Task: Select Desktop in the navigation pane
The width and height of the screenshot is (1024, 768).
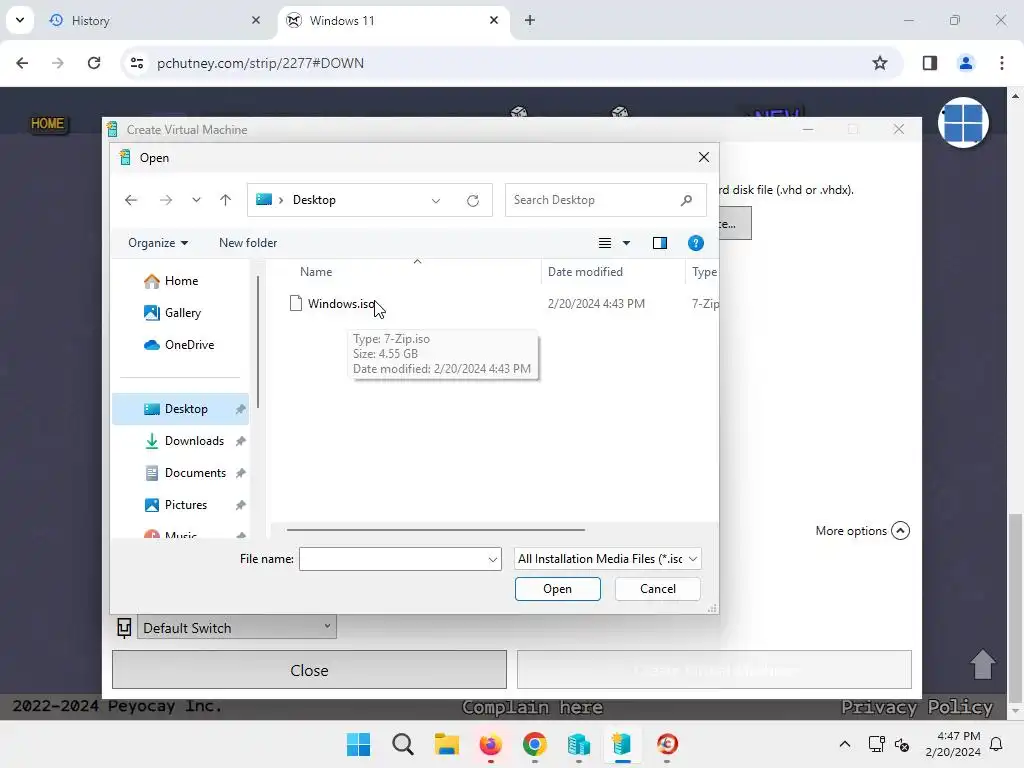Action: coord(180,409)
